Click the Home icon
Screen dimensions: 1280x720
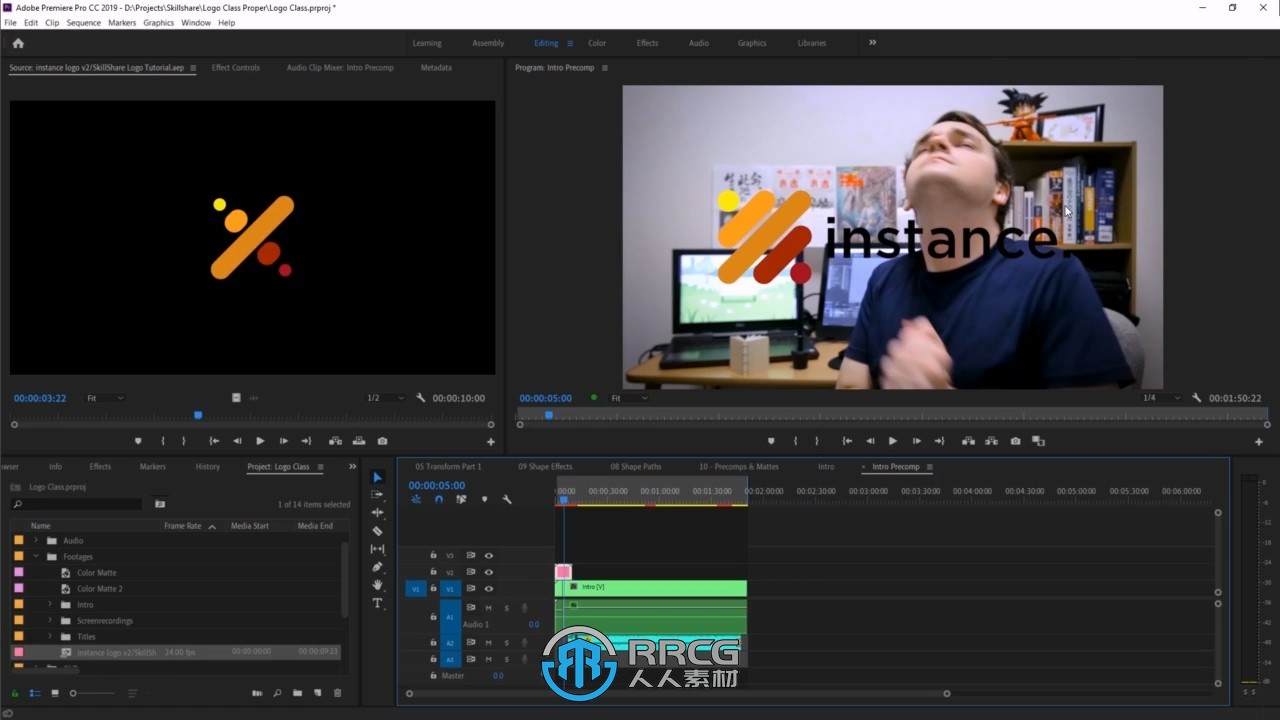coord(18,43)
